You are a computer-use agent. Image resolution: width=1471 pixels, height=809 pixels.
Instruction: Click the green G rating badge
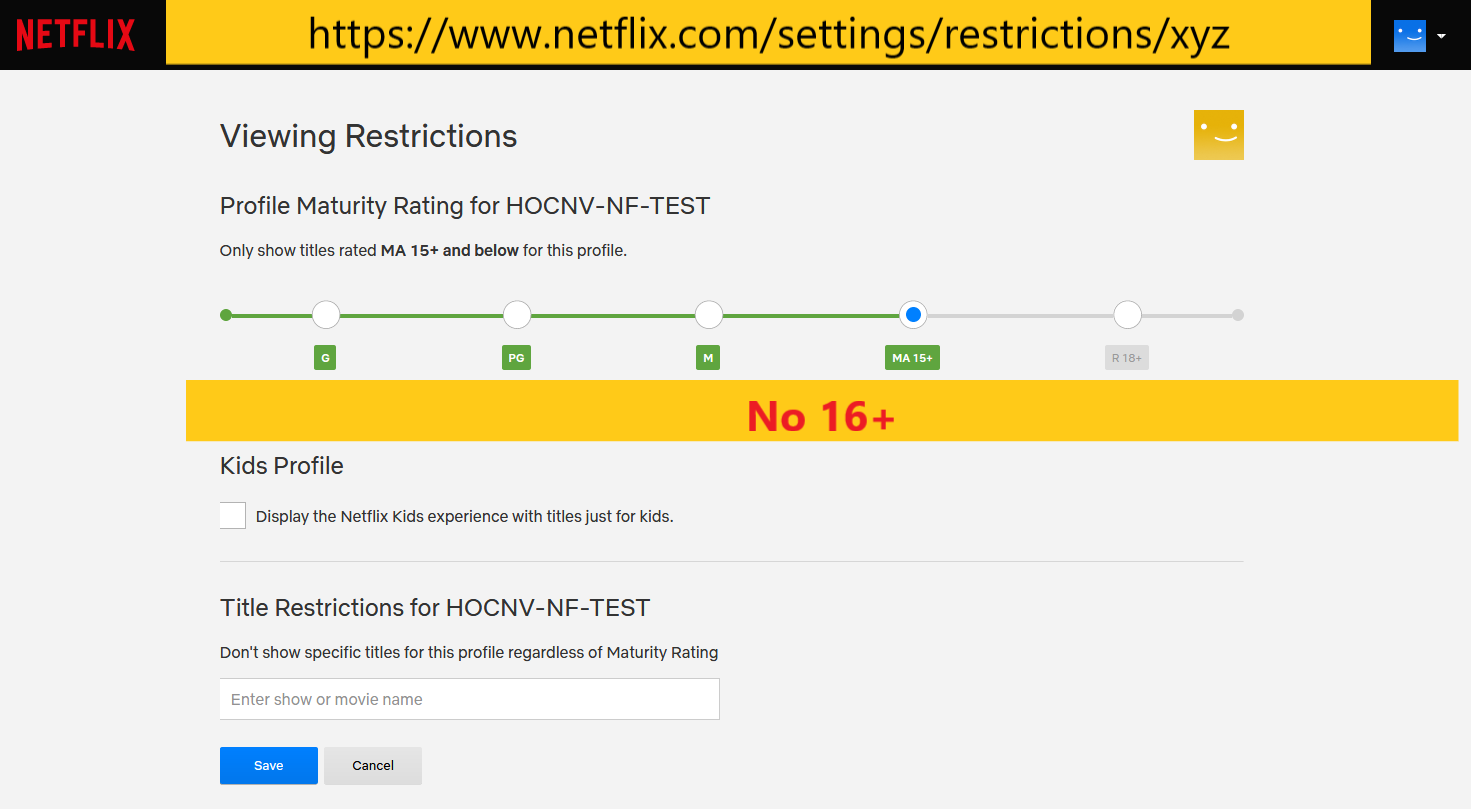pyautogui.click(x=325, y=358)
